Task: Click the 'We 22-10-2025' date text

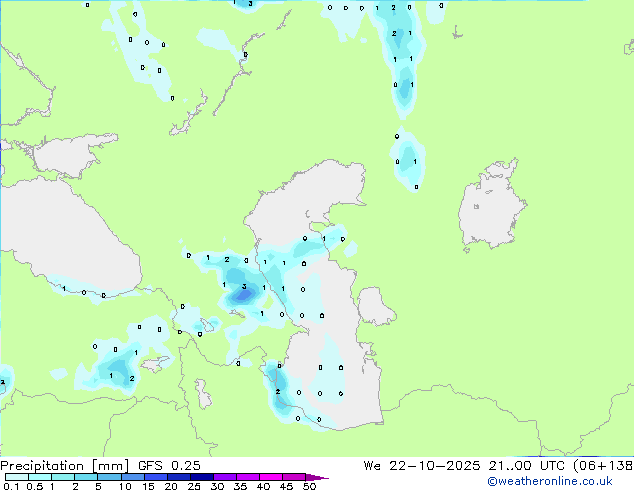Action: pos(422,466)
